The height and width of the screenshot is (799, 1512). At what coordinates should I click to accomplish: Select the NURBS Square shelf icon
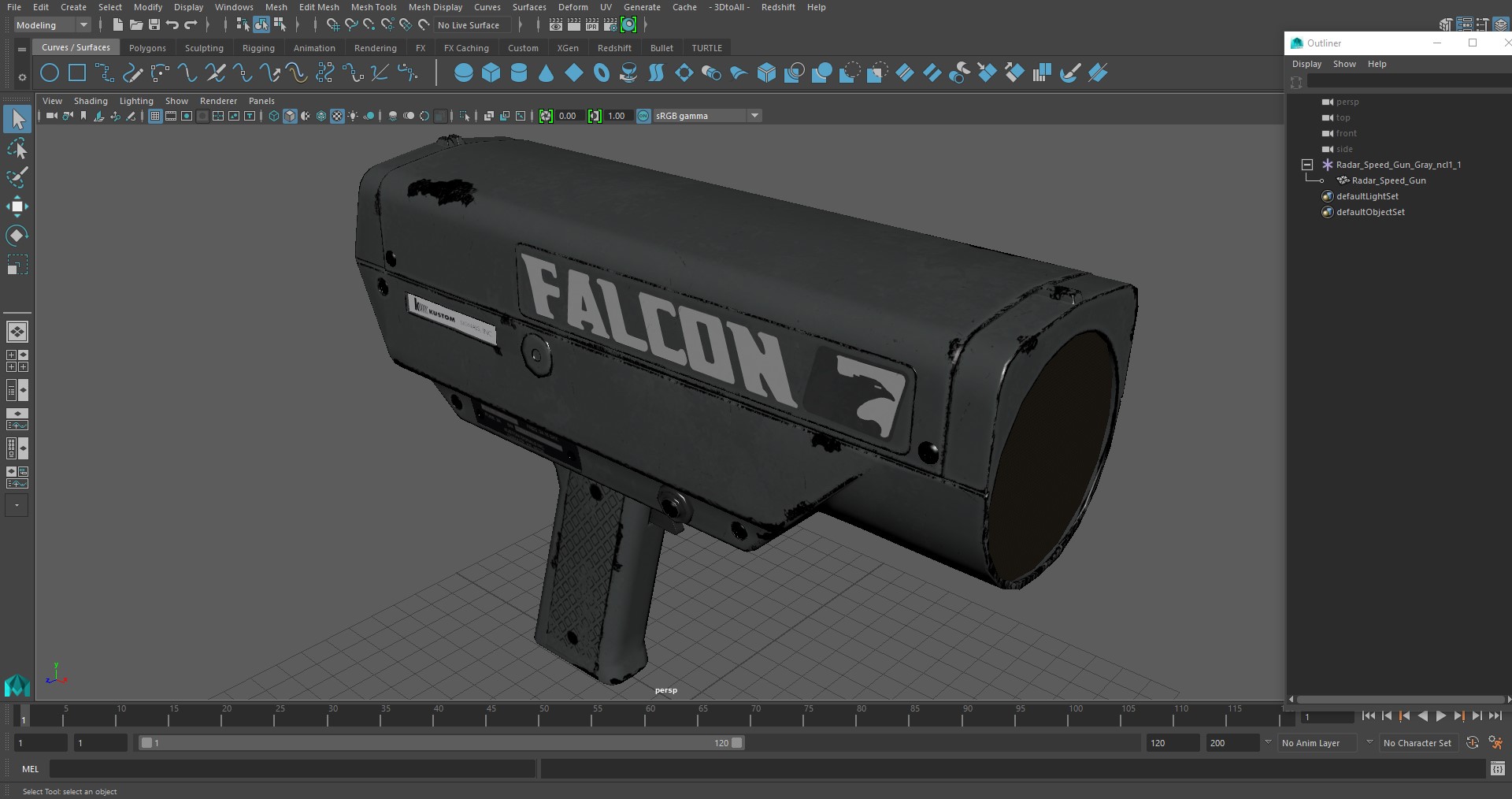(77, 73)
